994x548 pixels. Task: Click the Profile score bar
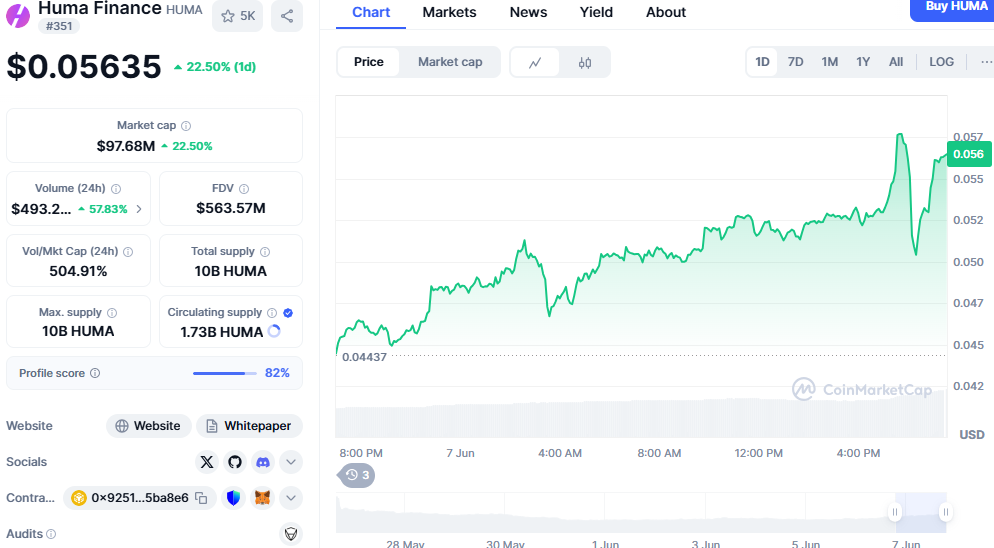pyautogui.click(x=225, y=373)
